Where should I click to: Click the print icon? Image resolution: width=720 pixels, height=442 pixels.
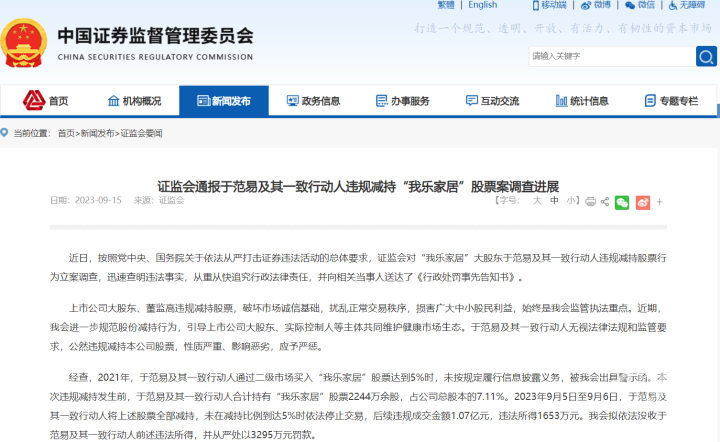pos(591,201)
